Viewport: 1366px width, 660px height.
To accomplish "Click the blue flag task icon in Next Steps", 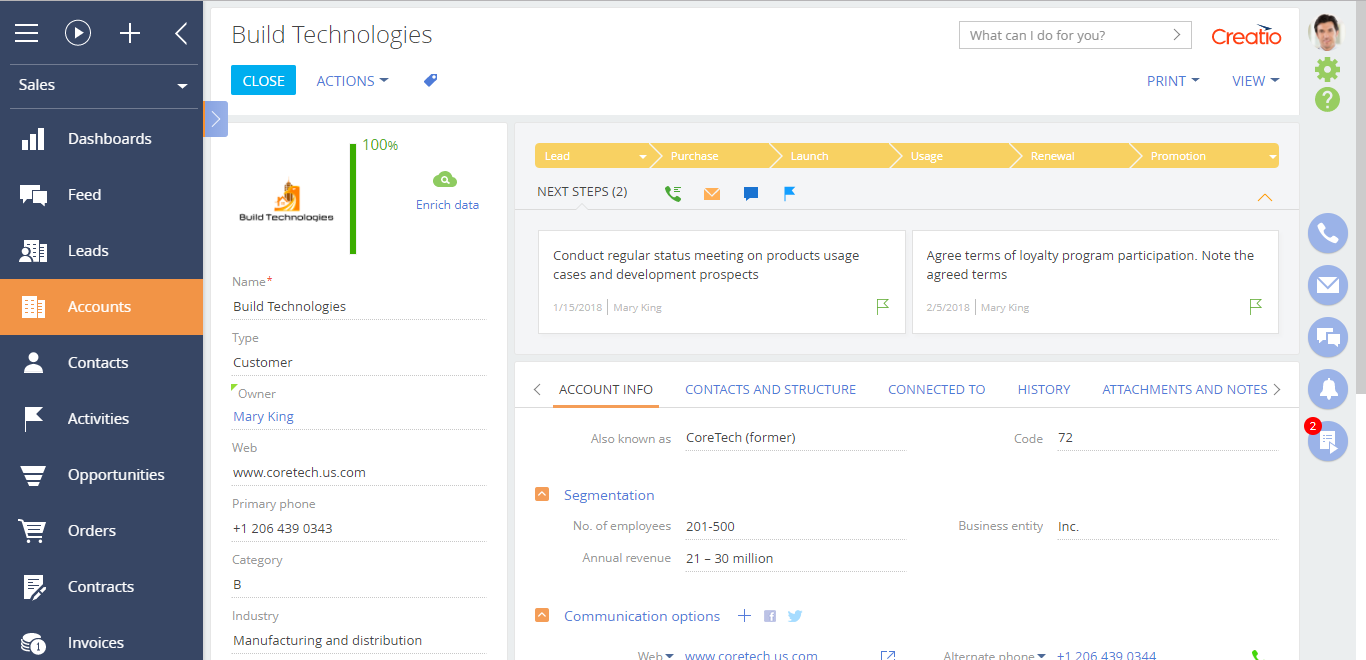I will [789, 193].
